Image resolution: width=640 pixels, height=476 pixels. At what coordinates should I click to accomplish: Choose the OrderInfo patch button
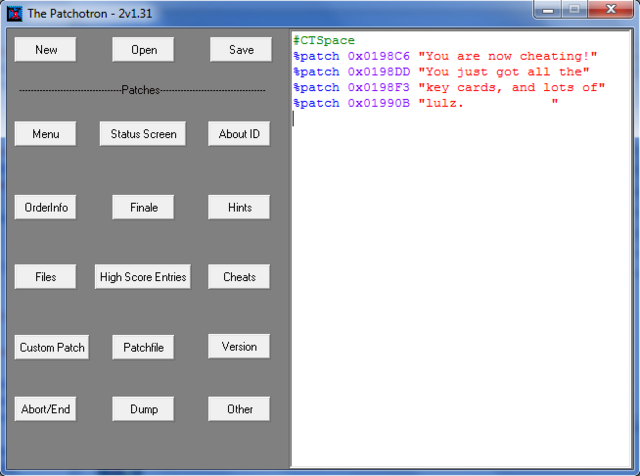tap(45, 208)
